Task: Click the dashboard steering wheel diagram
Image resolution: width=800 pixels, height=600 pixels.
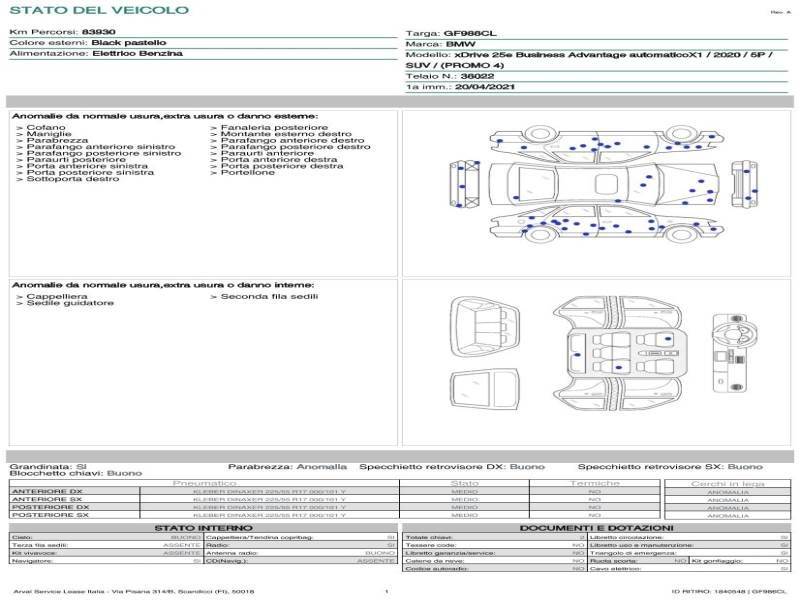Action: pyautogui.click(x=735, y=353)
